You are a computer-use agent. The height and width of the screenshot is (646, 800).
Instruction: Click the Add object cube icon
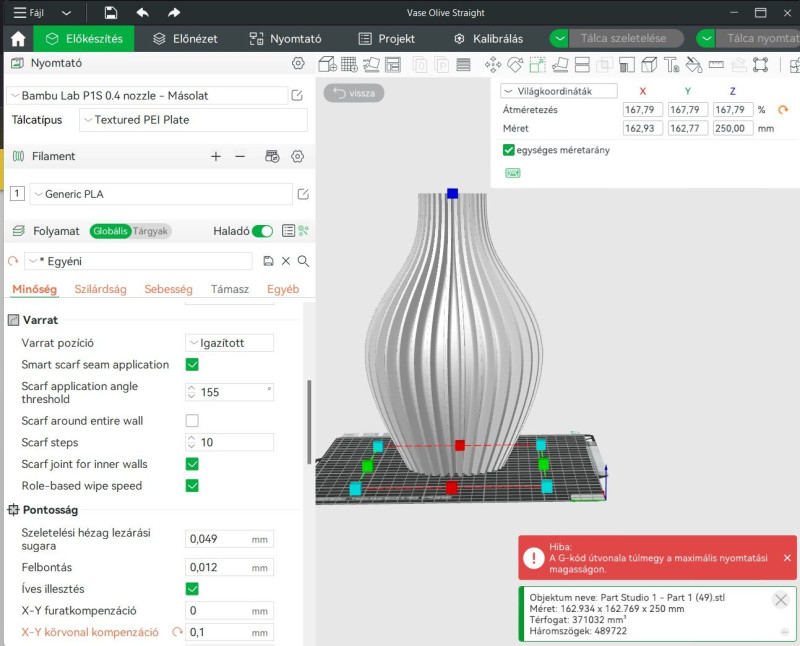pos(327,64)
